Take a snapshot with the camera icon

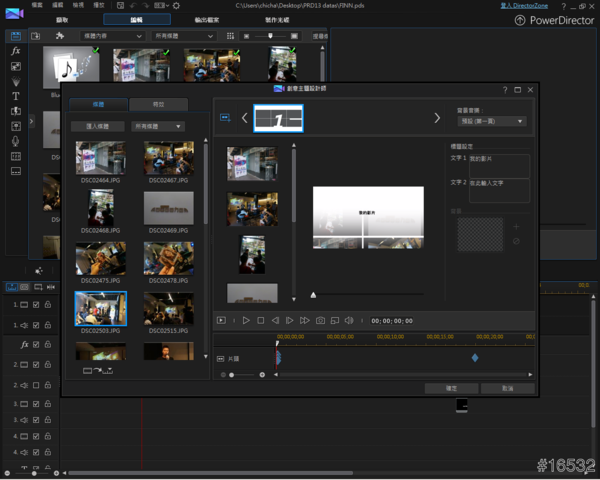click(320, 320)
